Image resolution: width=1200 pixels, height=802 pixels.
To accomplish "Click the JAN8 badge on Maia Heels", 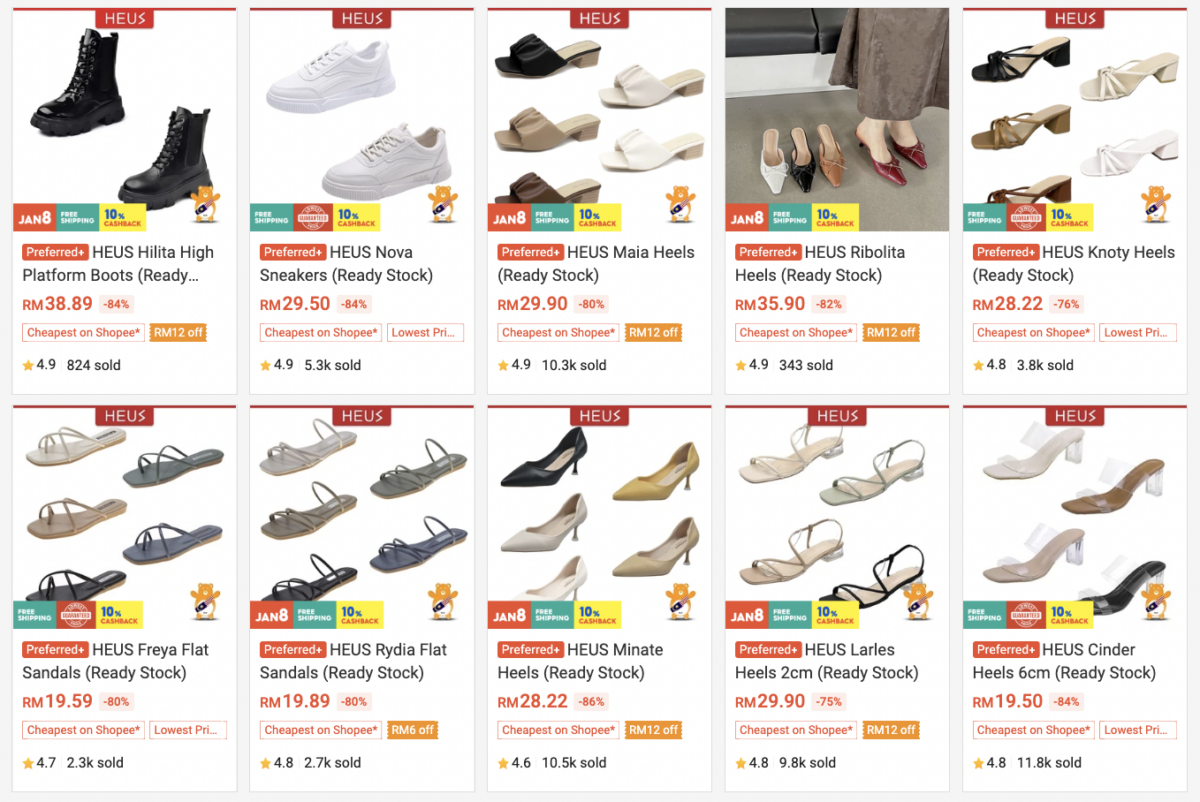I will coord(509,218).
